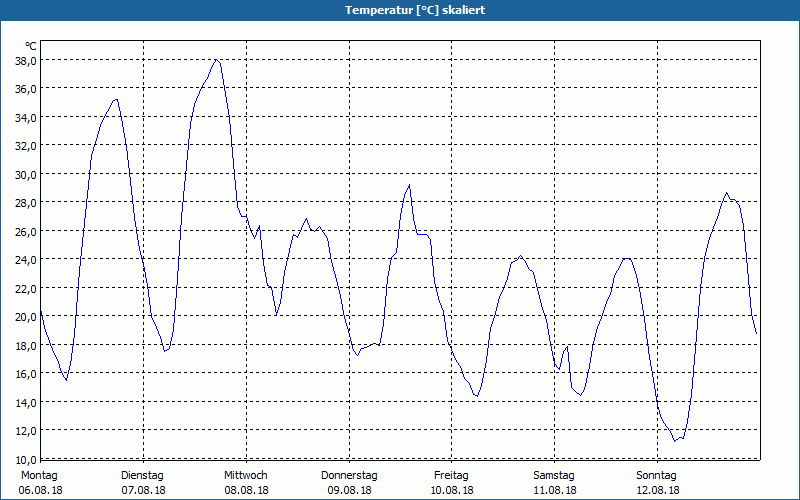This screenshot has height=500, width=800.
Task: Select the Samstag 11.08.18 axis label
Action: (555, 483)
